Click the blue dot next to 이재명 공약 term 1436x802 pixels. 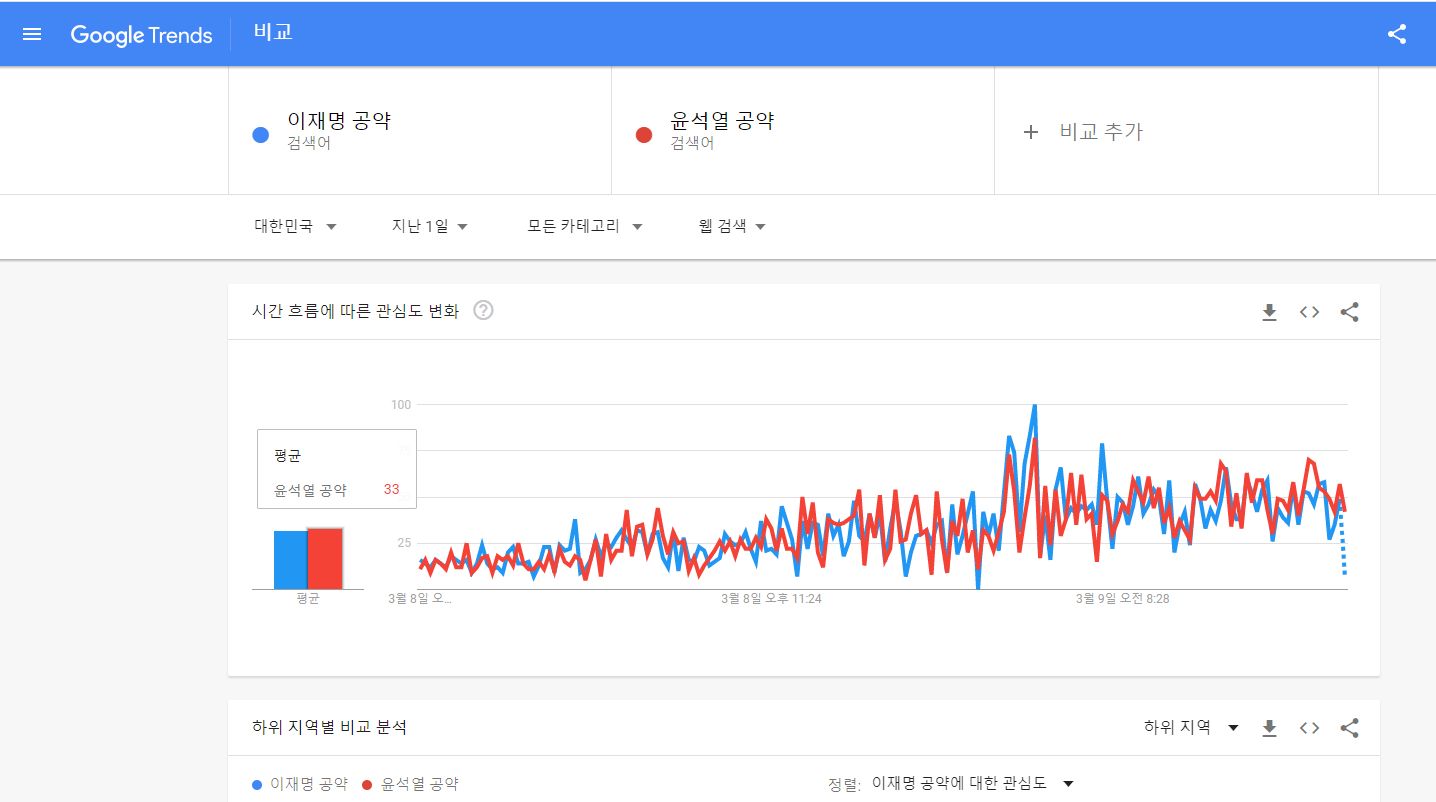tap(261, 135)
